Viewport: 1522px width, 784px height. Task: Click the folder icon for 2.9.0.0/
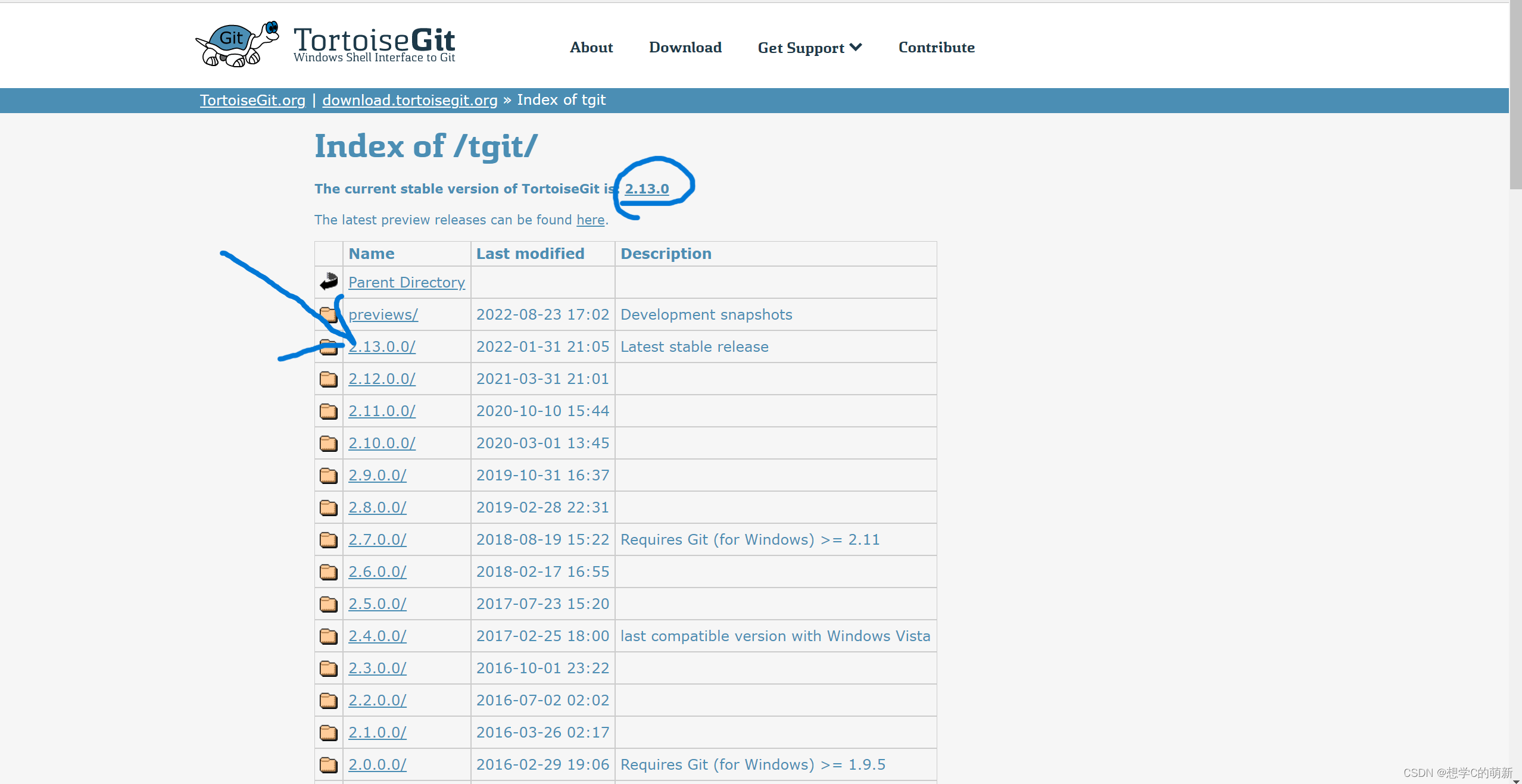tap(329, 475)
